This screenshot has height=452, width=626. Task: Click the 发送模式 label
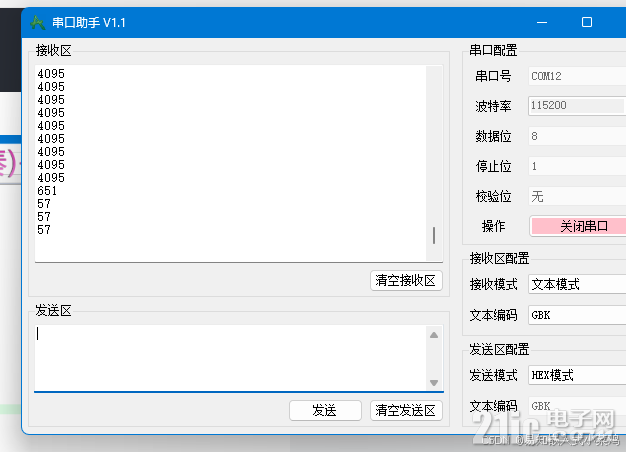(493, 375)
